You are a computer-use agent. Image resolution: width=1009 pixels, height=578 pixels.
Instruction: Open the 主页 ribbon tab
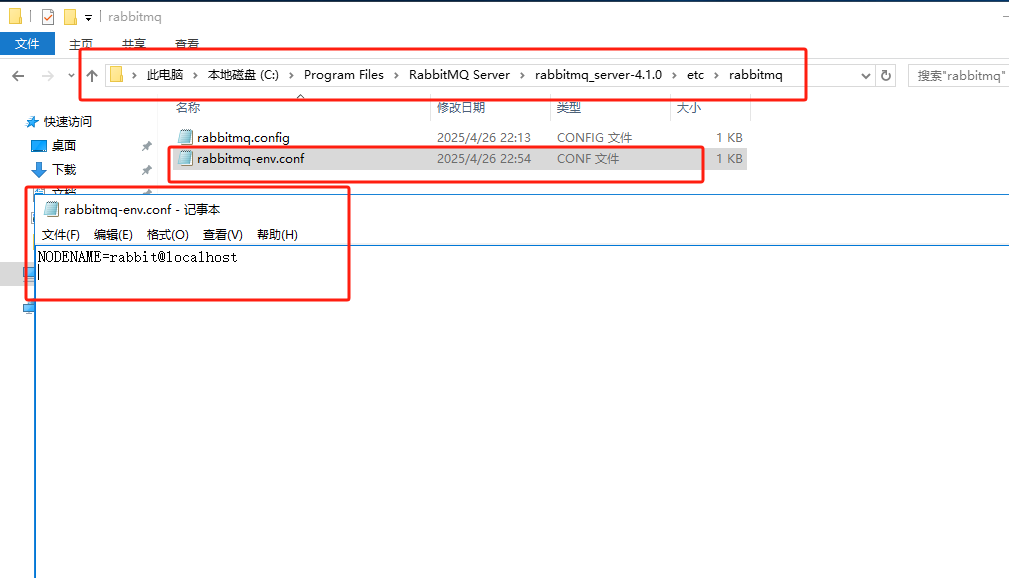pyautogui.click(x=81, y=44)
